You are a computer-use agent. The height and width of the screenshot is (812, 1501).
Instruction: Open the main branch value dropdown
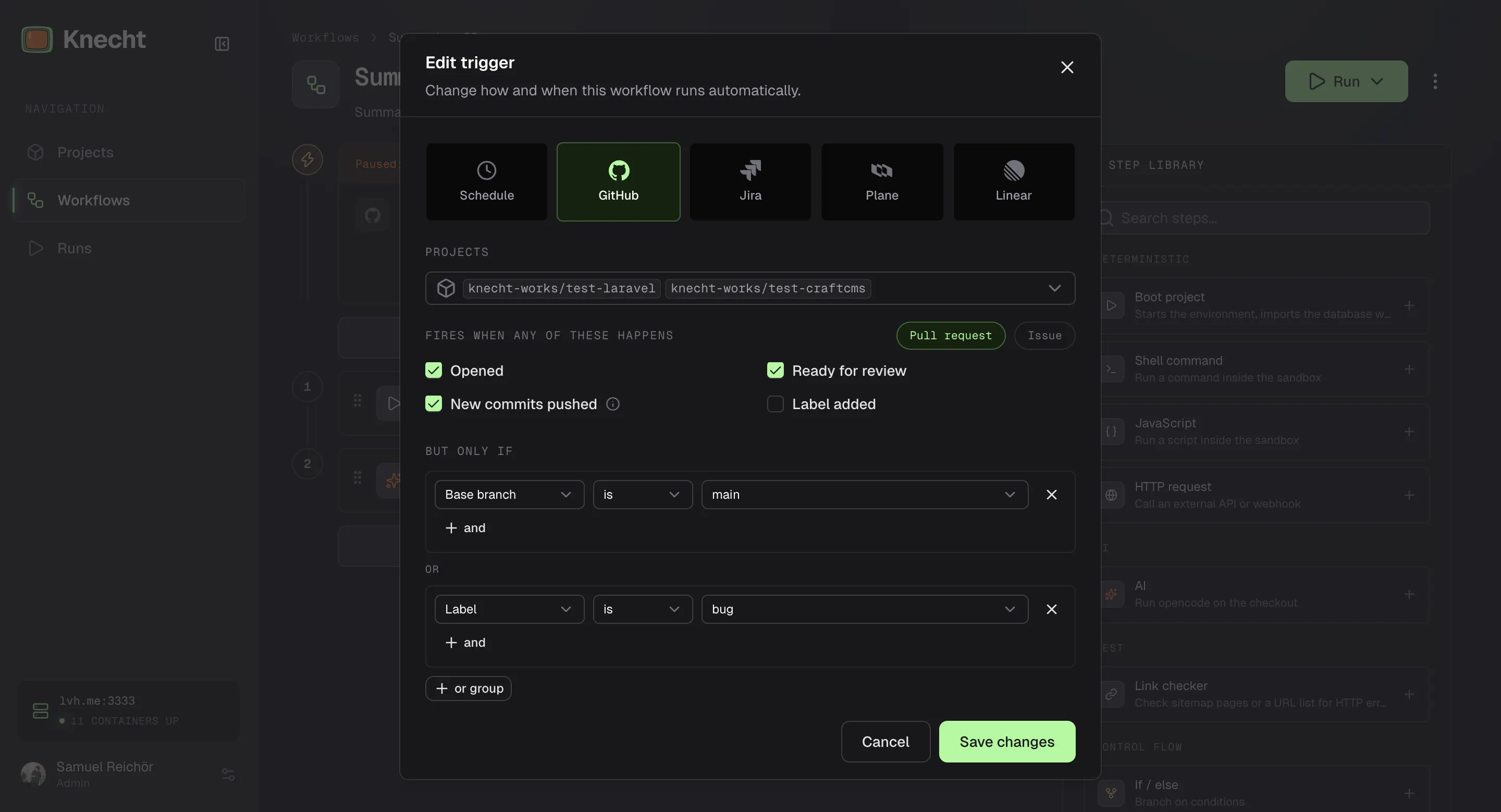[865, 495]
